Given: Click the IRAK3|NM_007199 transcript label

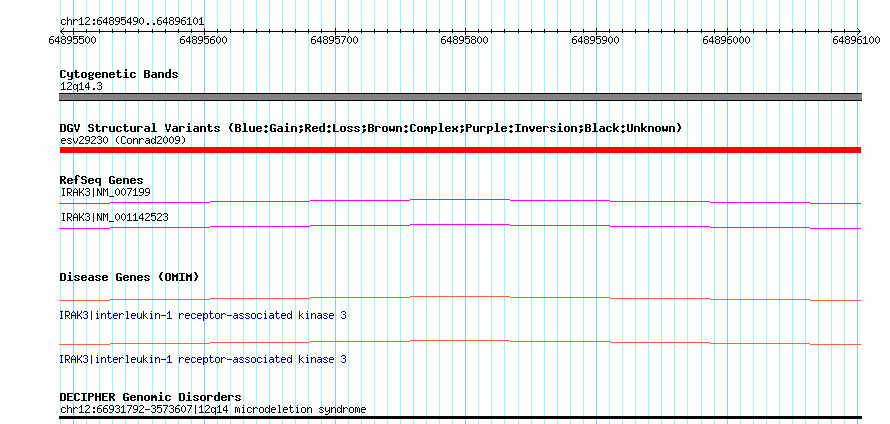Looking at the screenshot, I should pos(106,192).
